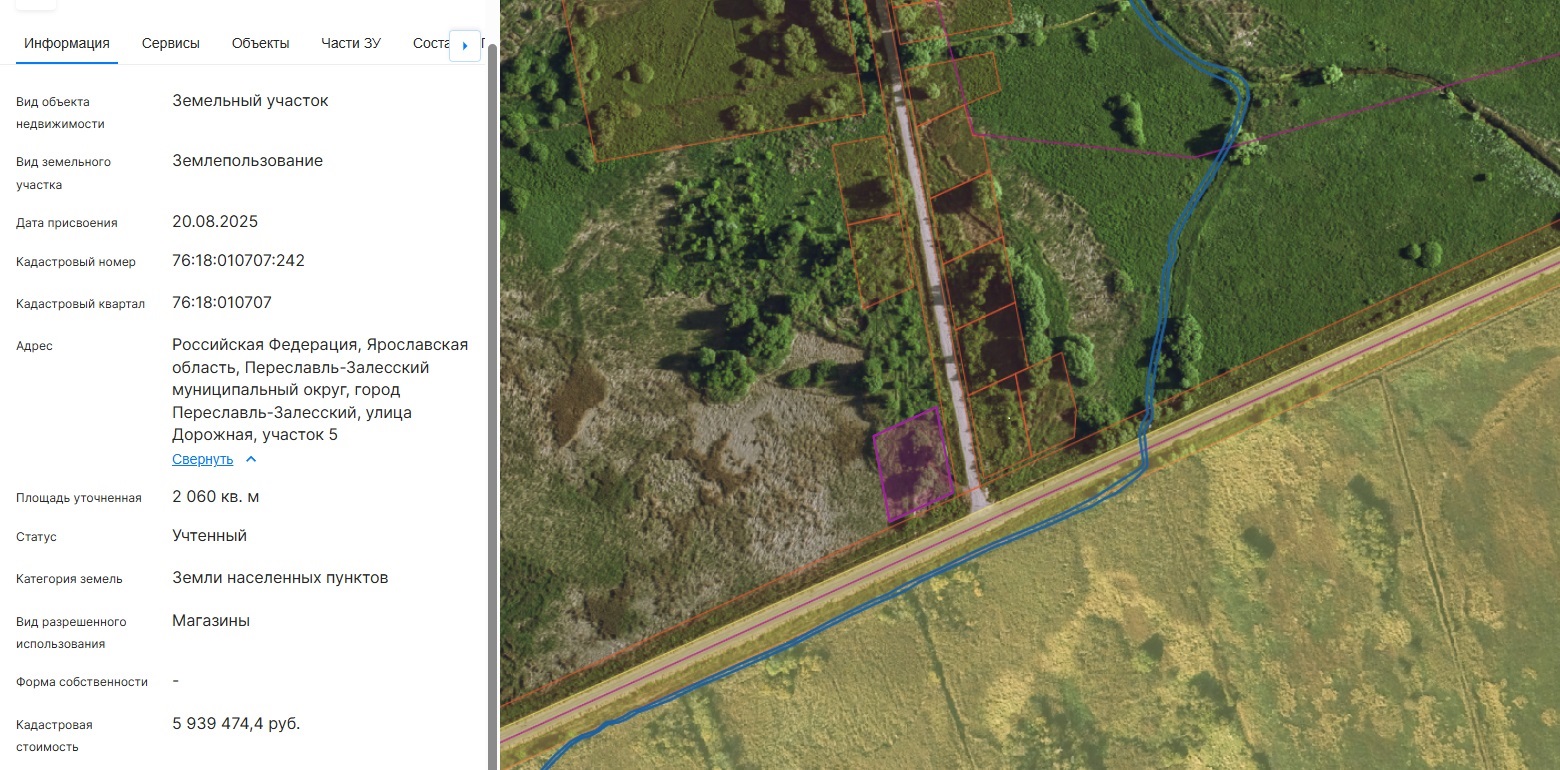Click the Магазины permitted use value
The image size is (1560, 770).
[211, 621]
